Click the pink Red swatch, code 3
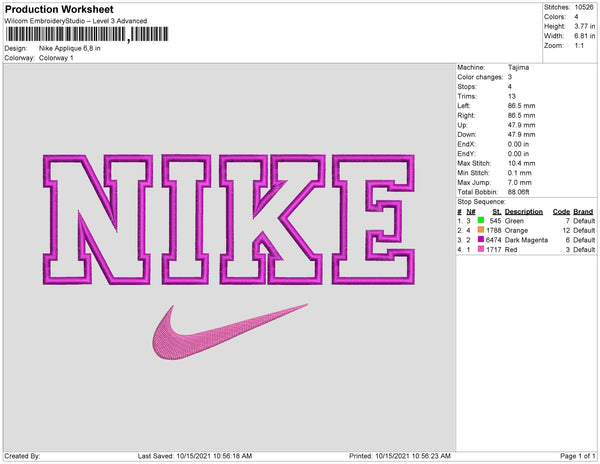600x464 pixels. [481, 249]
